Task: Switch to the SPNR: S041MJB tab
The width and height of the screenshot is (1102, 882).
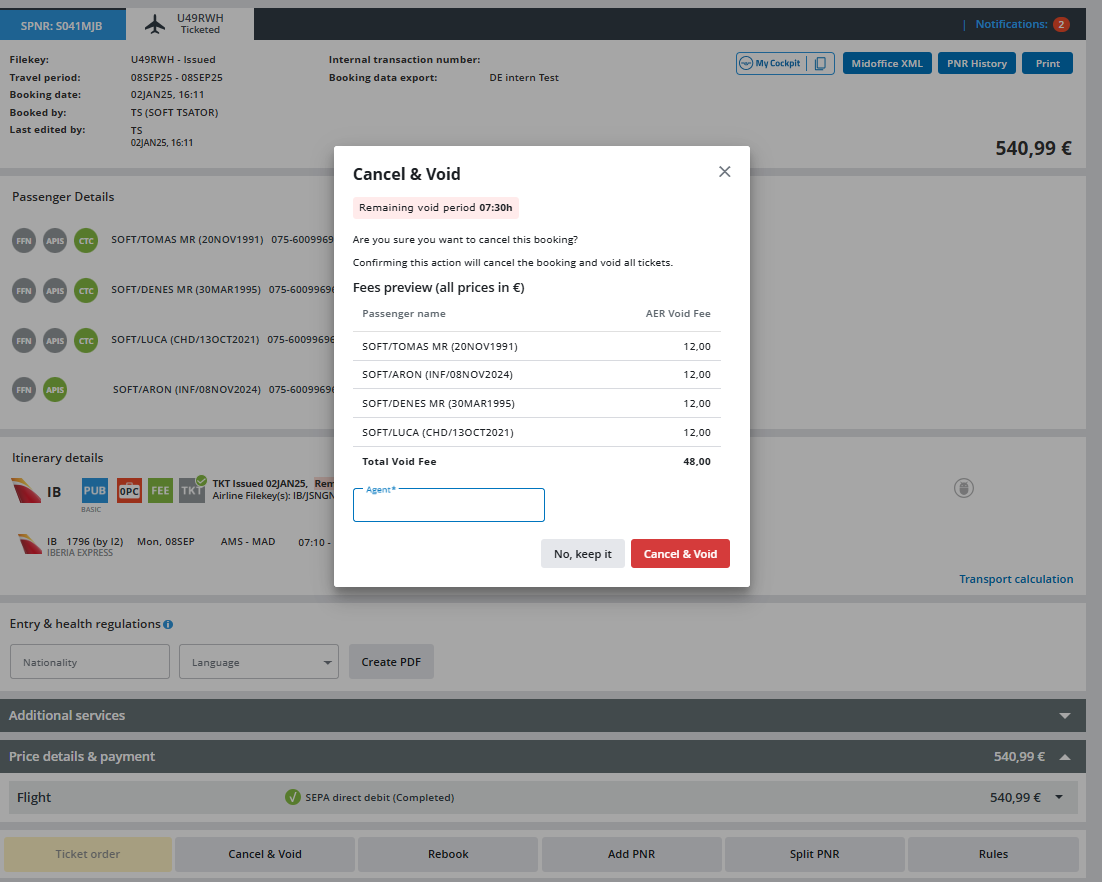Action: pyautogui.click(x=64, y=25)
